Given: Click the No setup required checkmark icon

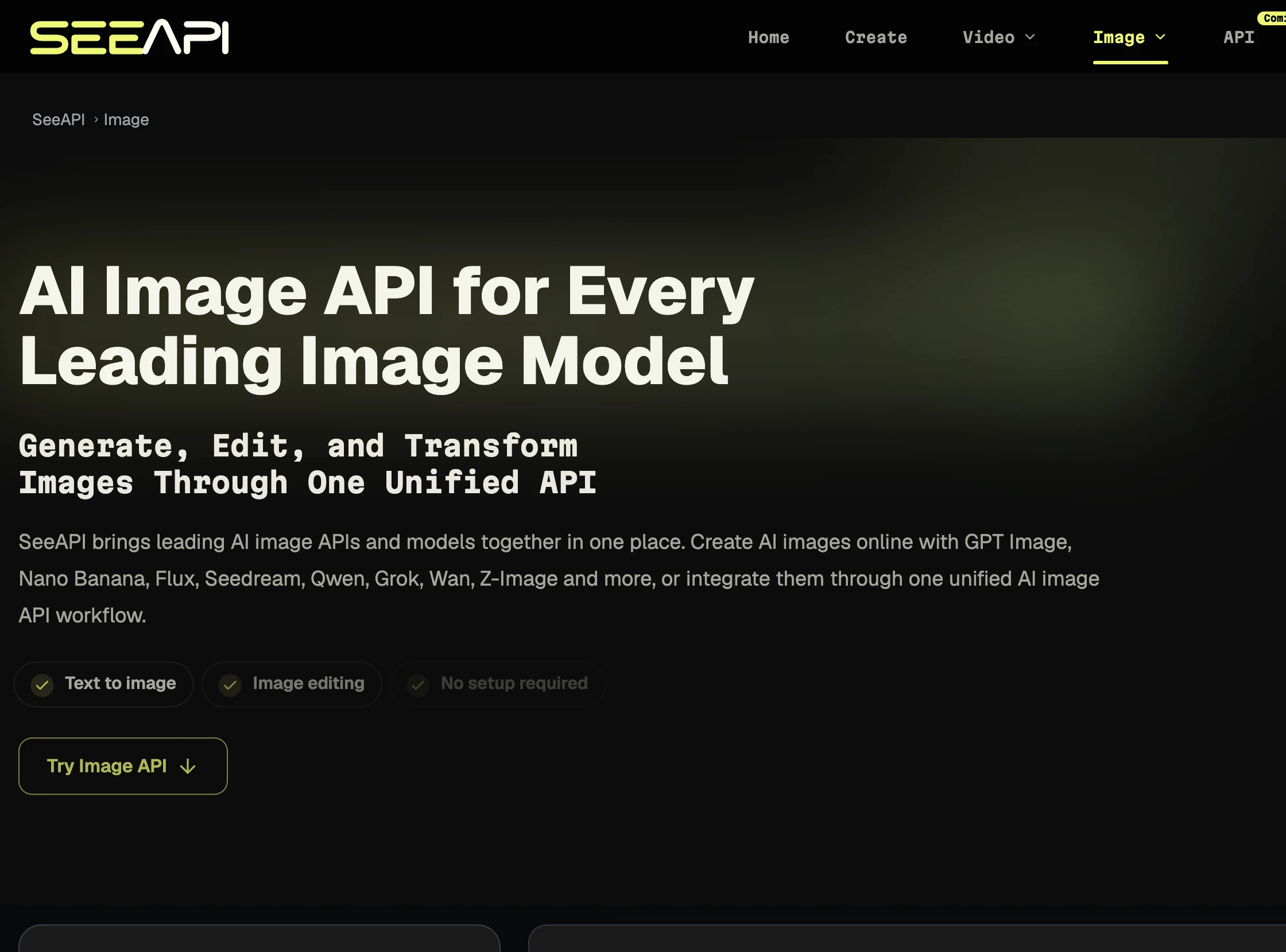Looking at the screenshot, I should coord(419,684).
